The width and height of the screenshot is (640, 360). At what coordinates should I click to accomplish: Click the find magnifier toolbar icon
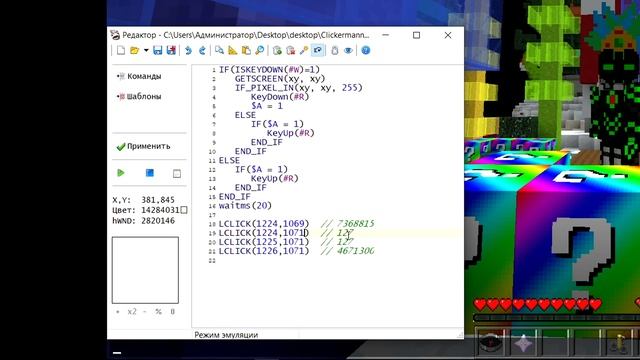[219, 50]
